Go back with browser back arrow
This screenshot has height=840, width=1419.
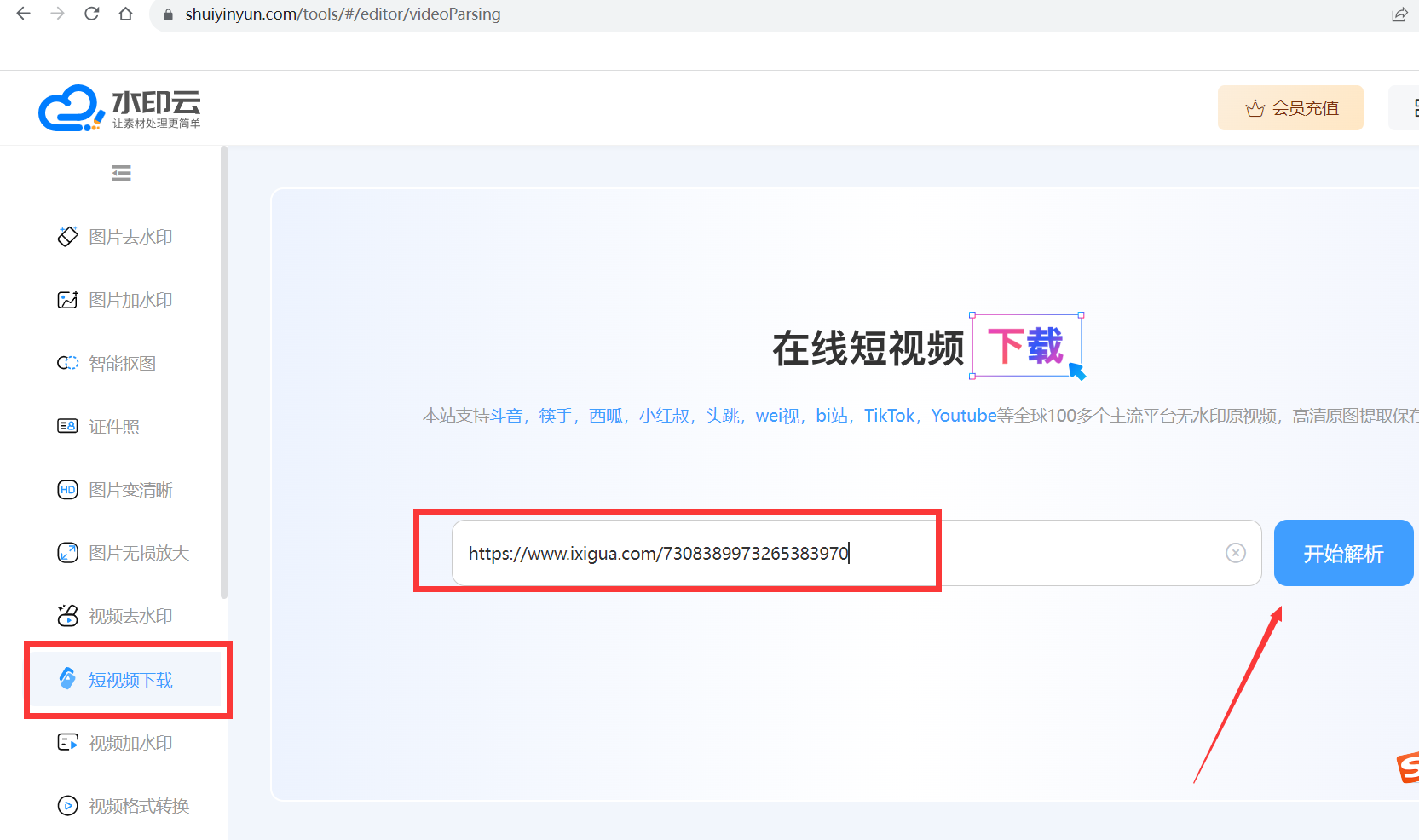pyautogui.click(x=23, y=14)
